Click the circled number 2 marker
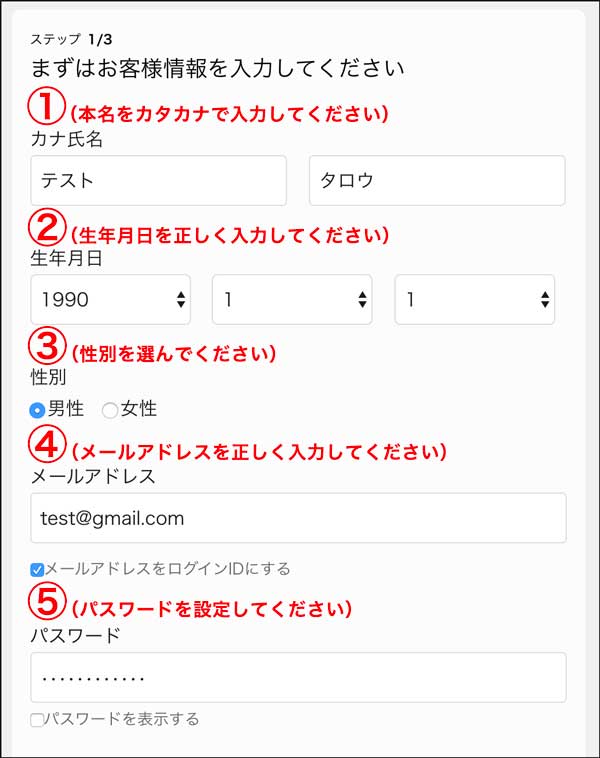600x758 pixels. point(46,227)
